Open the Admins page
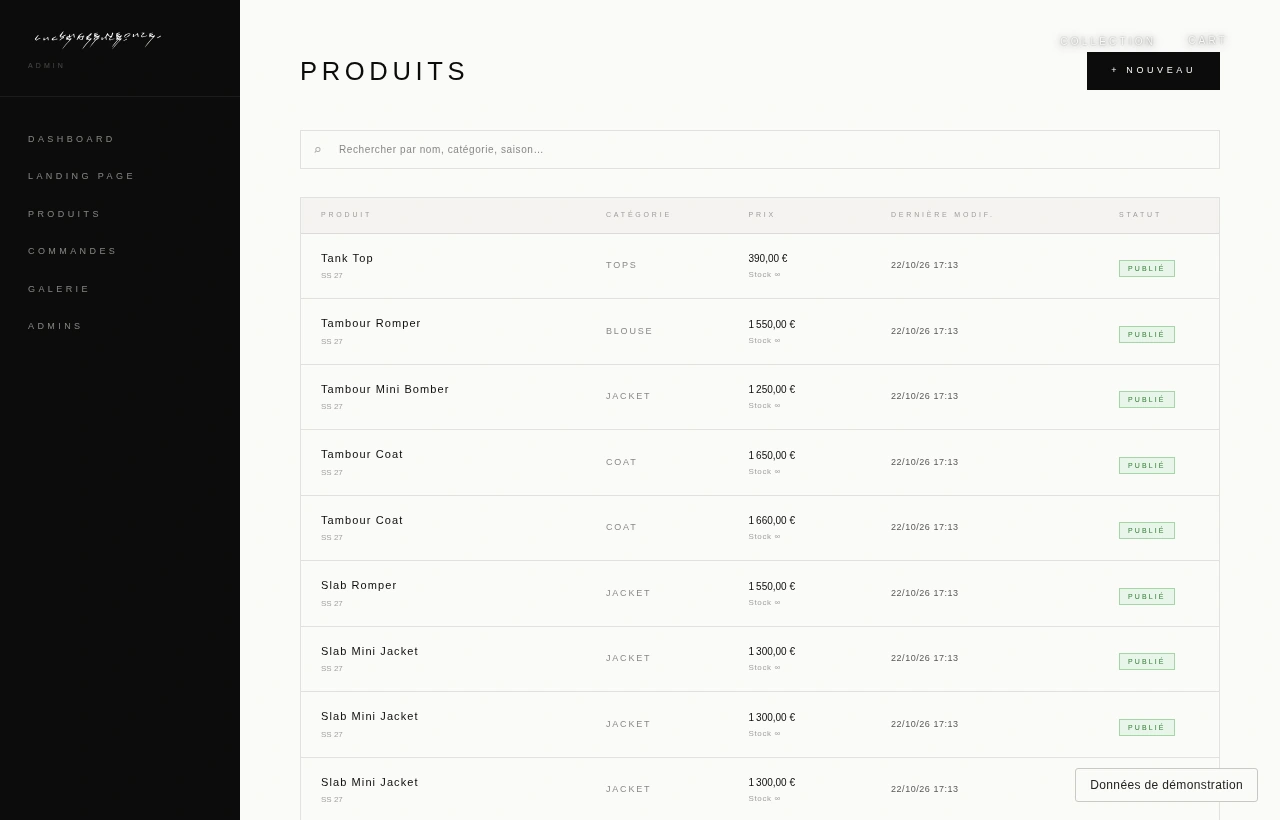Viewport: 1280px width, 820px height. click(x=55, y=326)
